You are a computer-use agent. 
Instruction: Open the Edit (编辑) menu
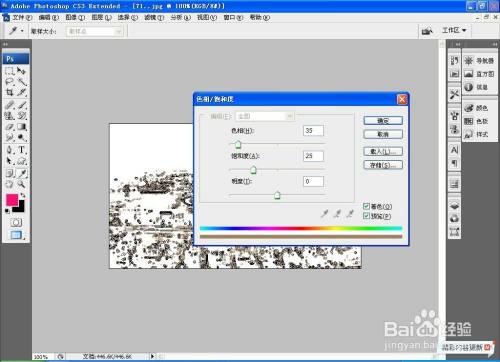[49, 17]
